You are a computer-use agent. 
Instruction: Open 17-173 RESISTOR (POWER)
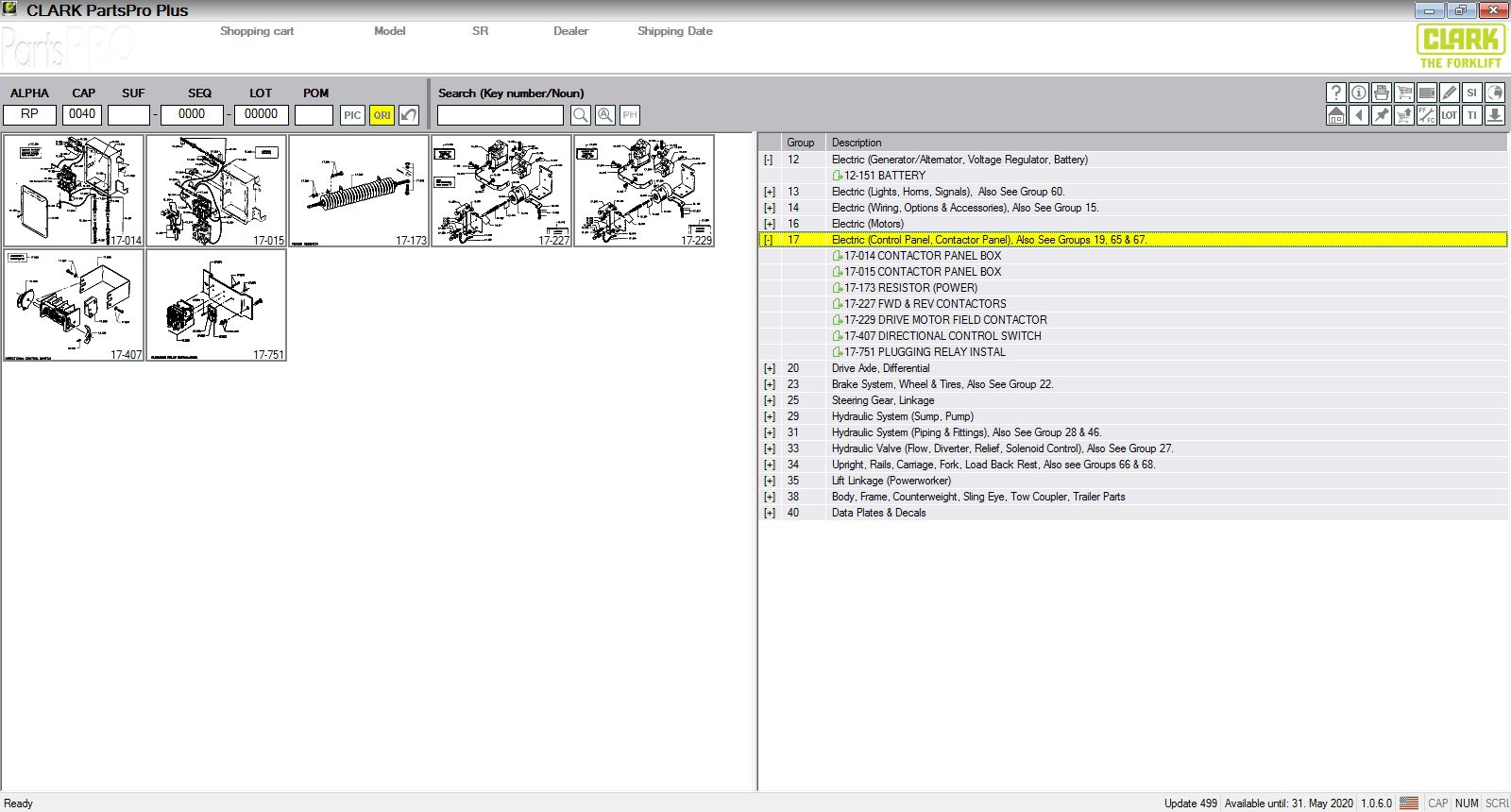pos(905,288)
